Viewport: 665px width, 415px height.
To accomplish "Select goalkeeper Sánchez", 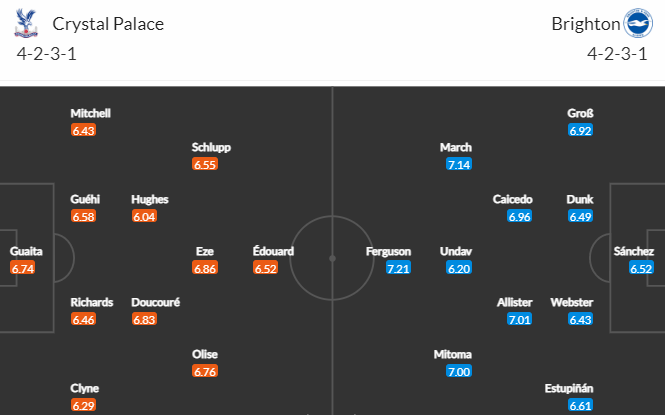I will pos(634,251).
